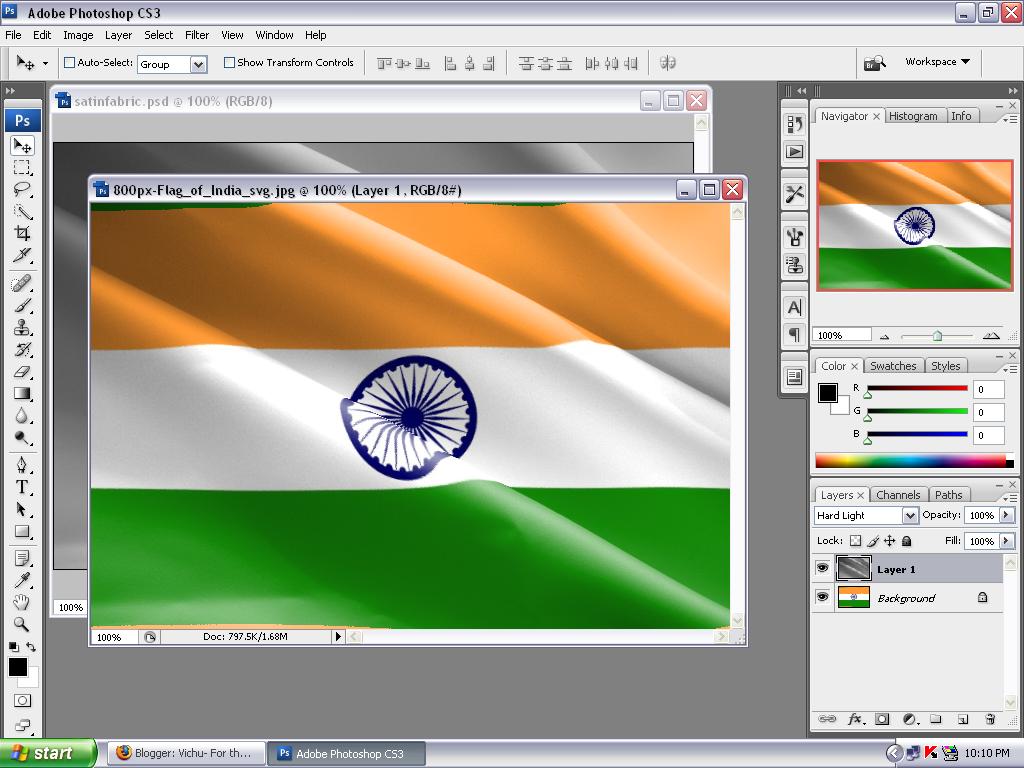The width and height of the screenshot is (1024, 768).
Task: Switch to Blogger taskbar button
Action: [186, 753]
